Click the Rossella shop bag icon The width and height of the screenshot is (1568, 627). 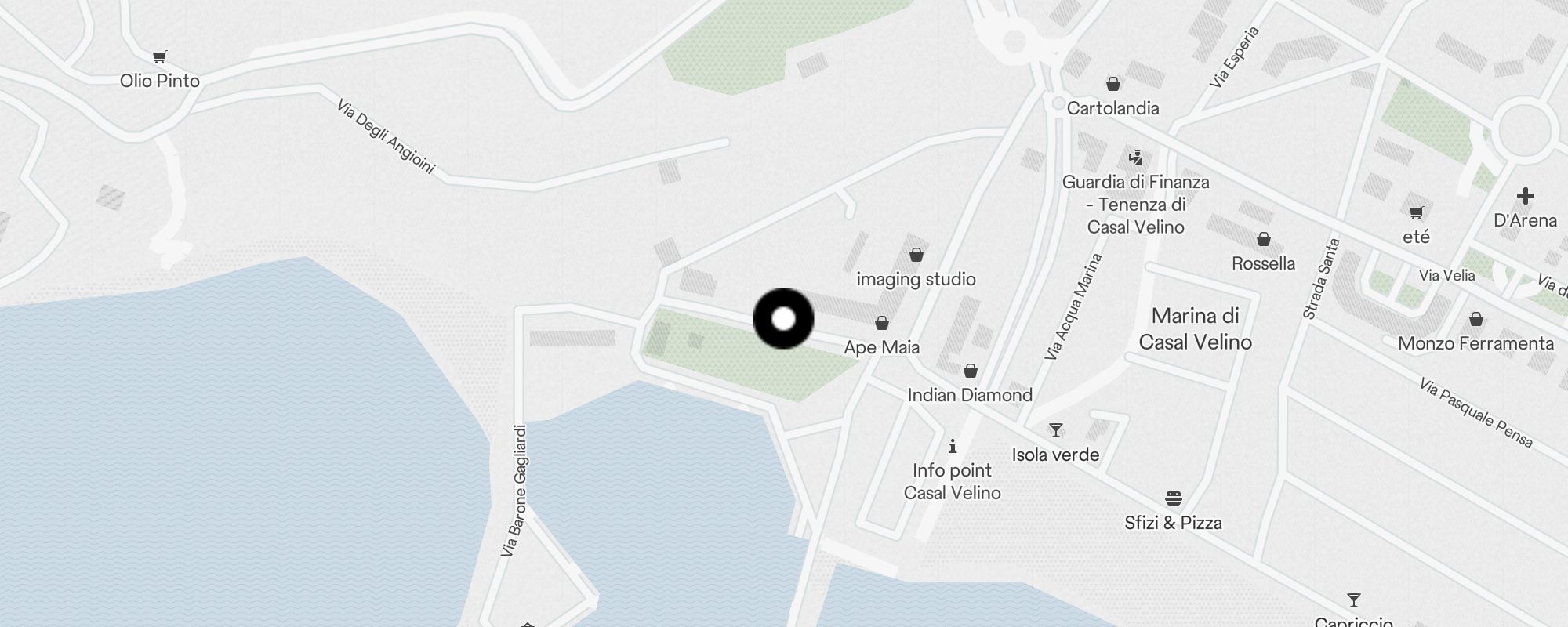1263,239
